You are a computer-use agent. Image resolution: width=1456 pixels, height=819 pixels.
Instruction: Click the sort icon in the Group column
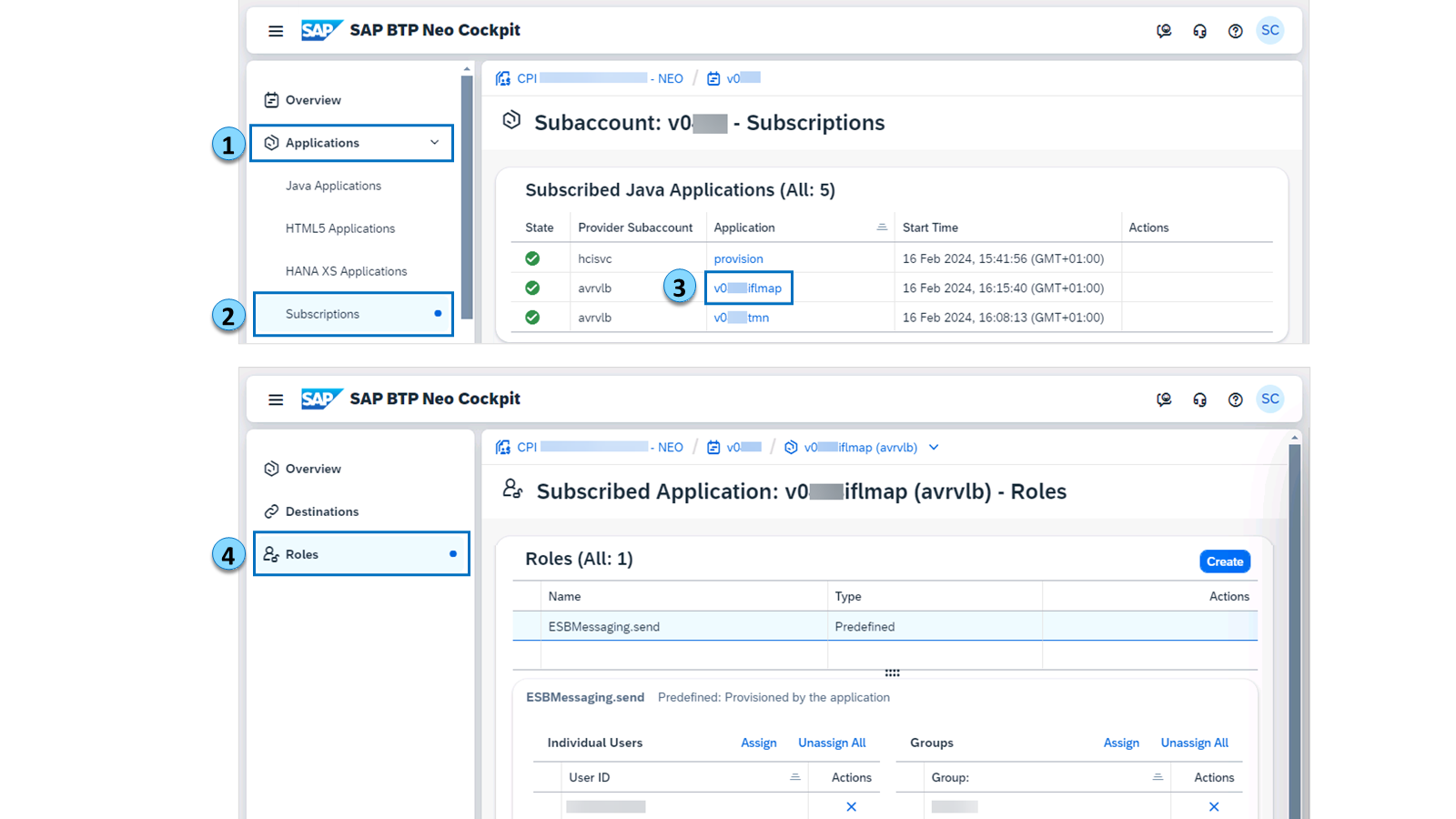tap(1158, 777)
